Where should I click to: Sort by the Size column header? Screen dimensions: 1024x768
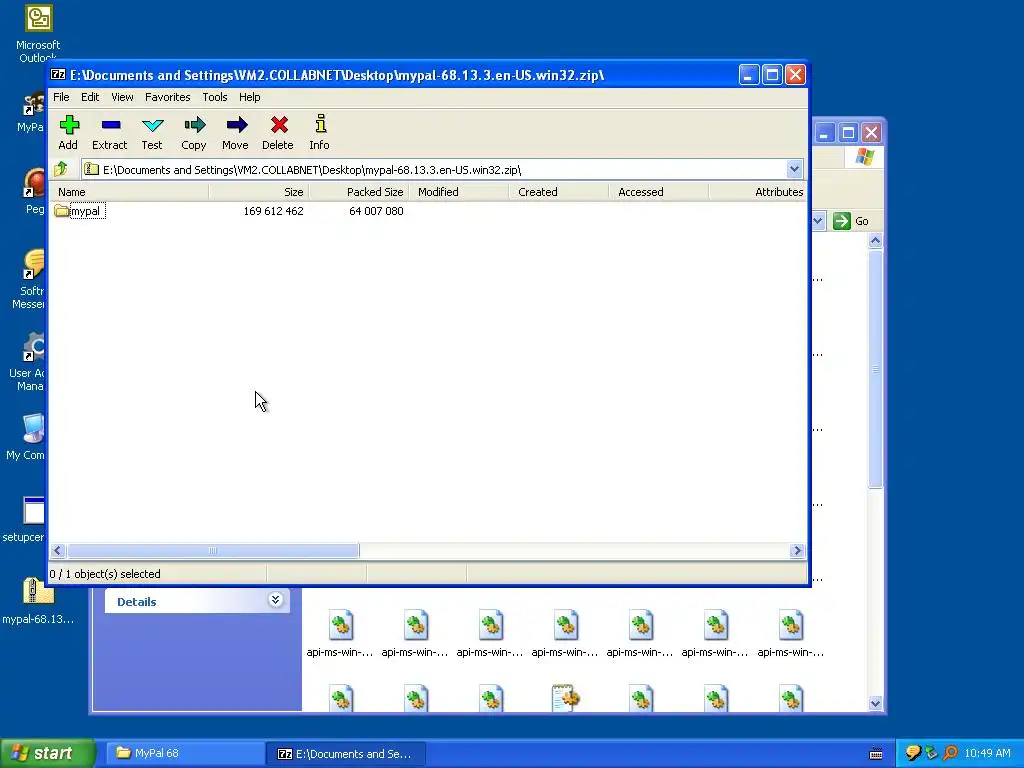coord(259,192)
